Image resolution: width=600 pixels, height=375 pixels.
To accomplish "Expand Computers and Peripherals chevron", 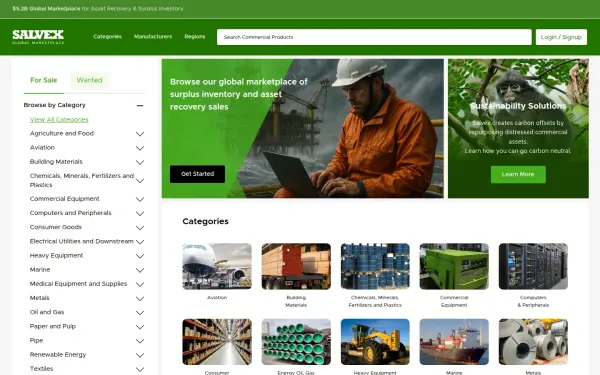I will point(140,214).
